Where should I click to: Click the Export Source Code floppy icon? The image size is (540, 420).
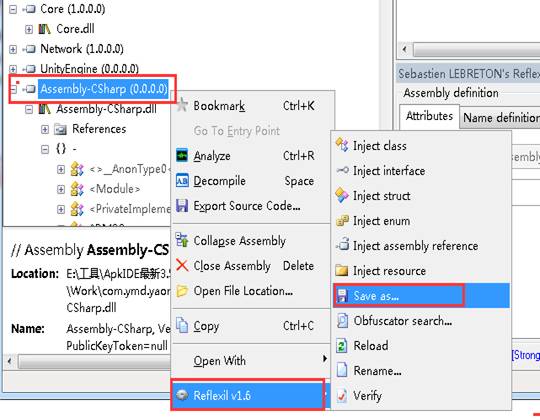182,206
